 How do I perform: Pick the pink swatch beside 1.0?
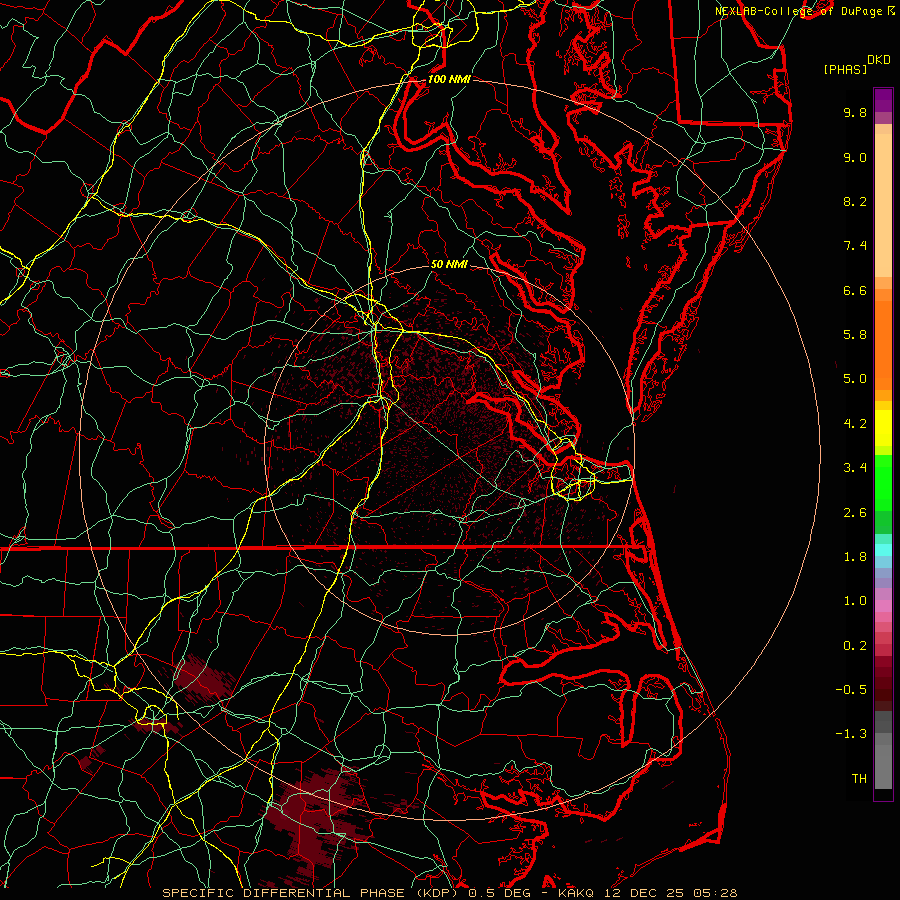tap(883, 606)
